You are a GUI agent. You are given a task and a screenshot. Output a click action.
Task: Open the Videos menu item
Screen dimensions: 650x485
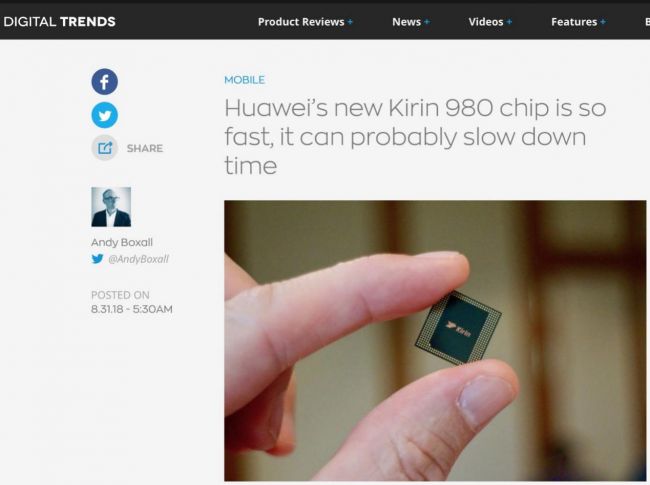point(486,22)
